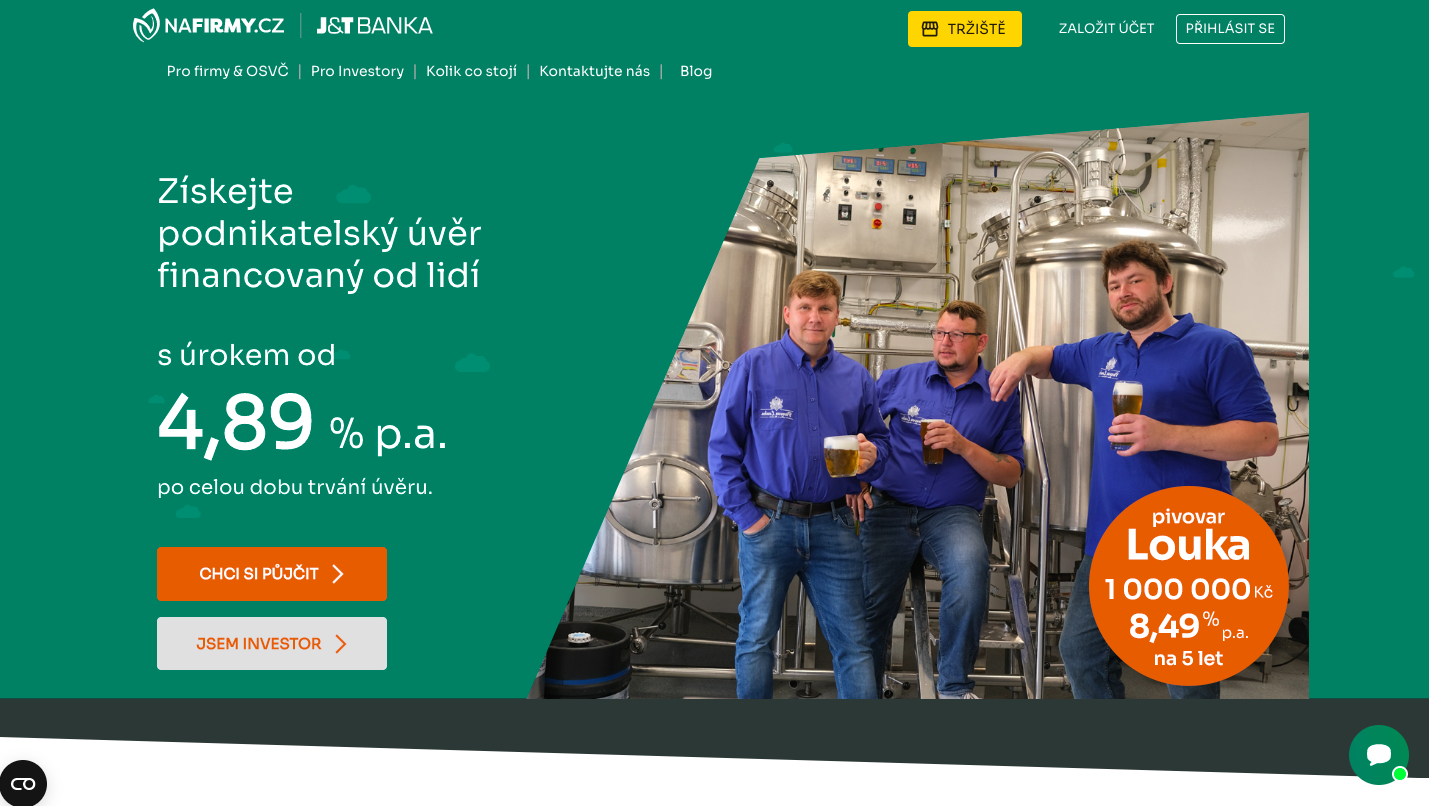This screenshot has width=1429, height=806.
Task: Click the 4,89 % p.a. interest headline
Action: point(302,424)
